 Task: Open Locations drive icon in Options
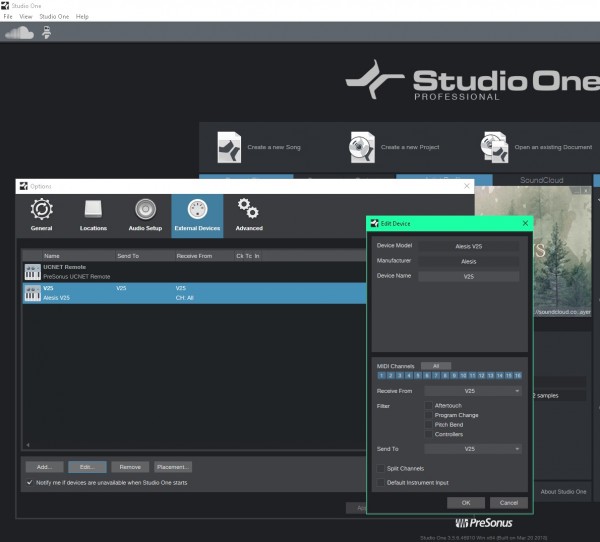click(x=93, y=209)
